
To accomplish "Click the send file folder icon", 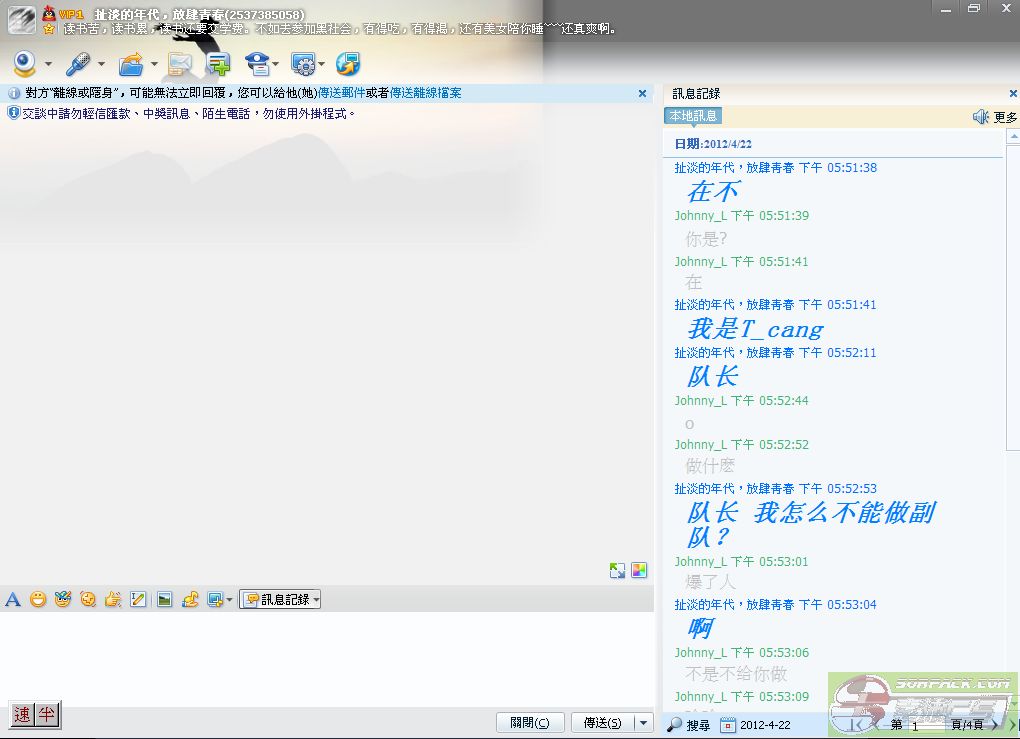I will [131, 64].
